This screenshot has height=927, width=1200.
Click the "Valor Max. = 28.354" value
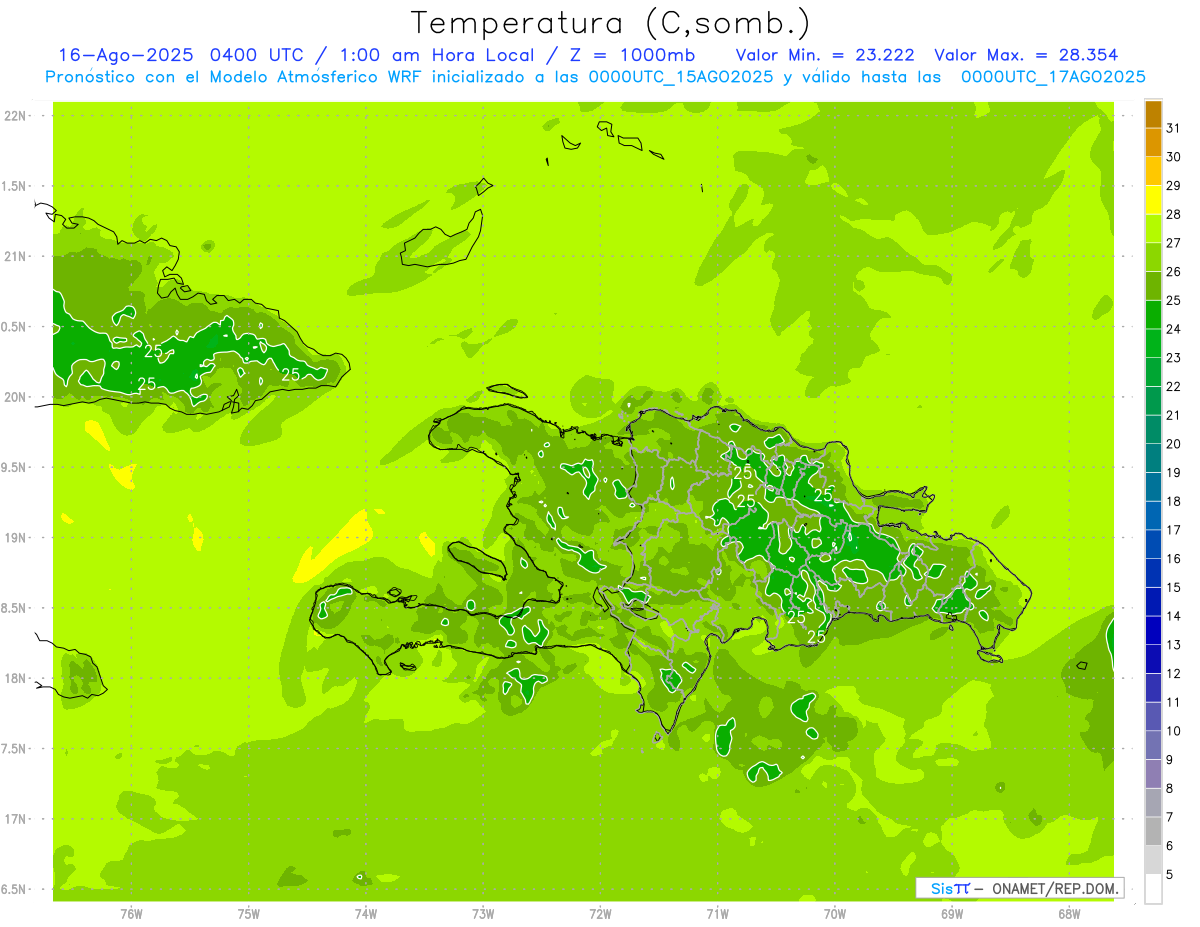pyautogui.click(x=1026, y=55)
